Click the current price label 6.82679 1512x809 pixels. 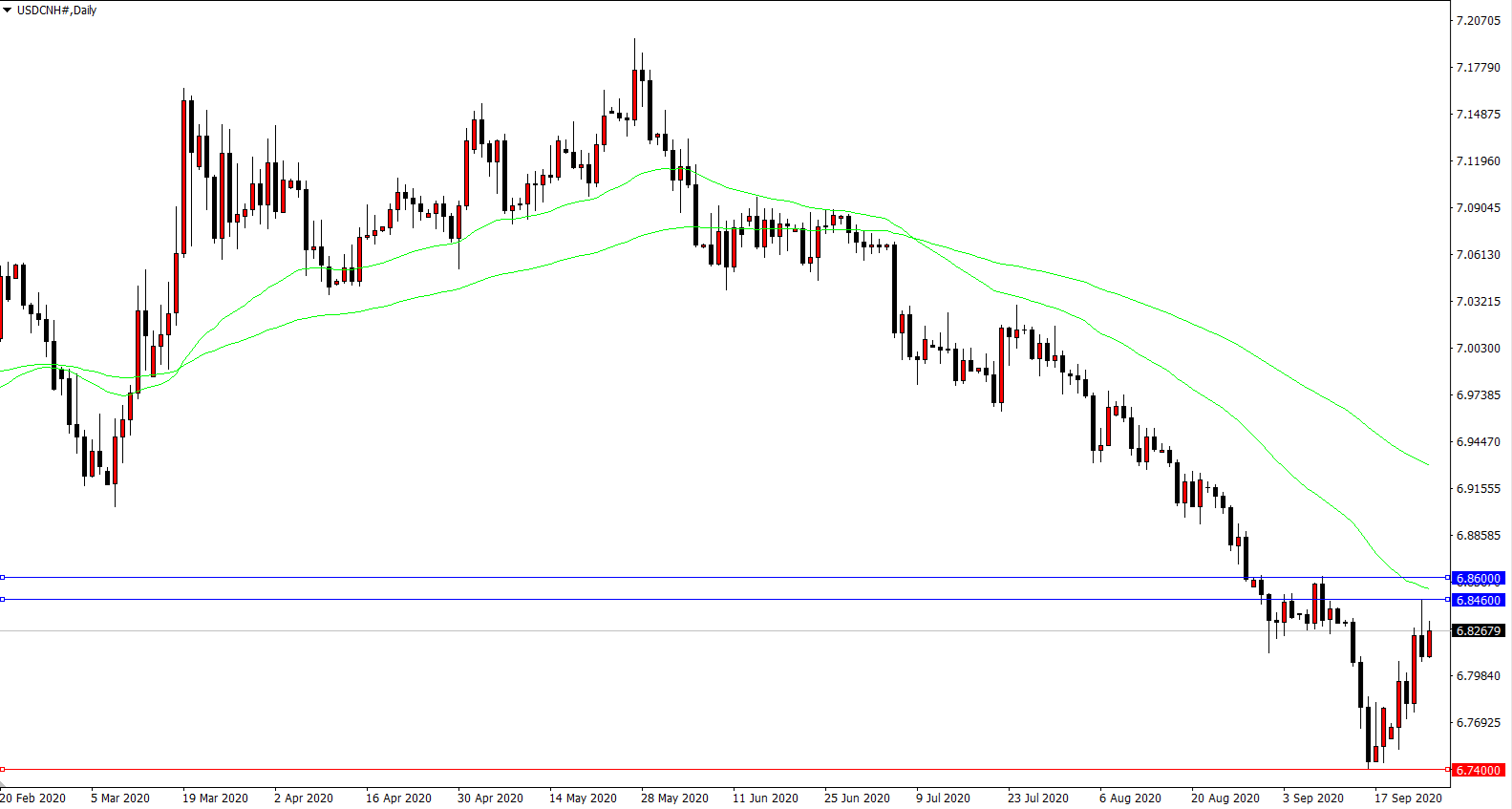(1479, 631)
